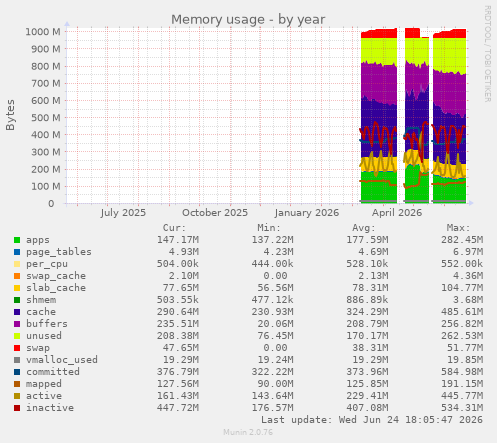
Task: Click the green apps legend swatch
Action: tap(17, 240)
